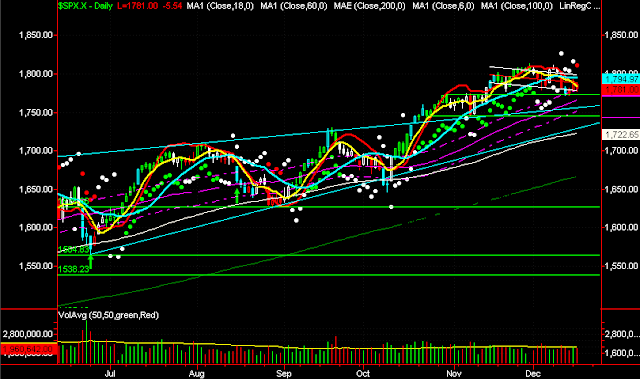Click 1,650.00 on the right price axis
This screenshot has height=379, width=640.
pyautogui.click(x=622, y=189)
